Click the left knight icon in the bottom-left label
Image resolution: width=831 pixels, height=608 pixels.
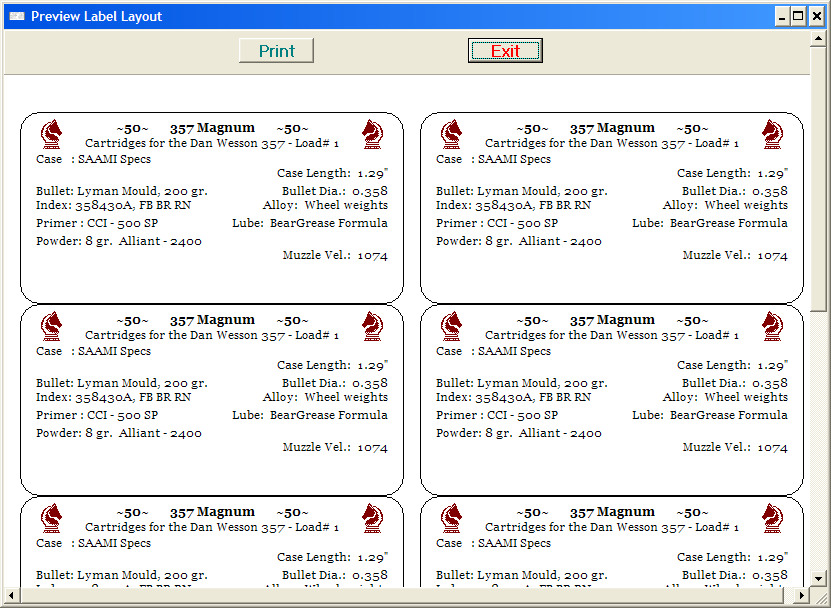[51, 518]
